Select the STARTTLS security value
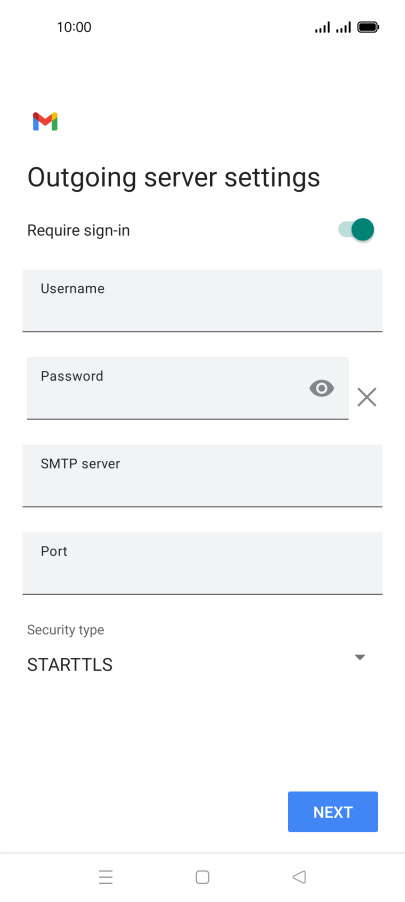Screen dimensions: 405x902 click(x=70, y=665)
